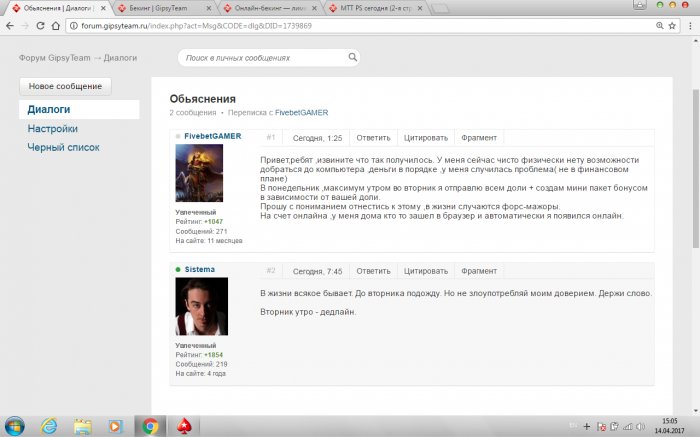Open Черный список in the sidebar

tap(63, 147)
